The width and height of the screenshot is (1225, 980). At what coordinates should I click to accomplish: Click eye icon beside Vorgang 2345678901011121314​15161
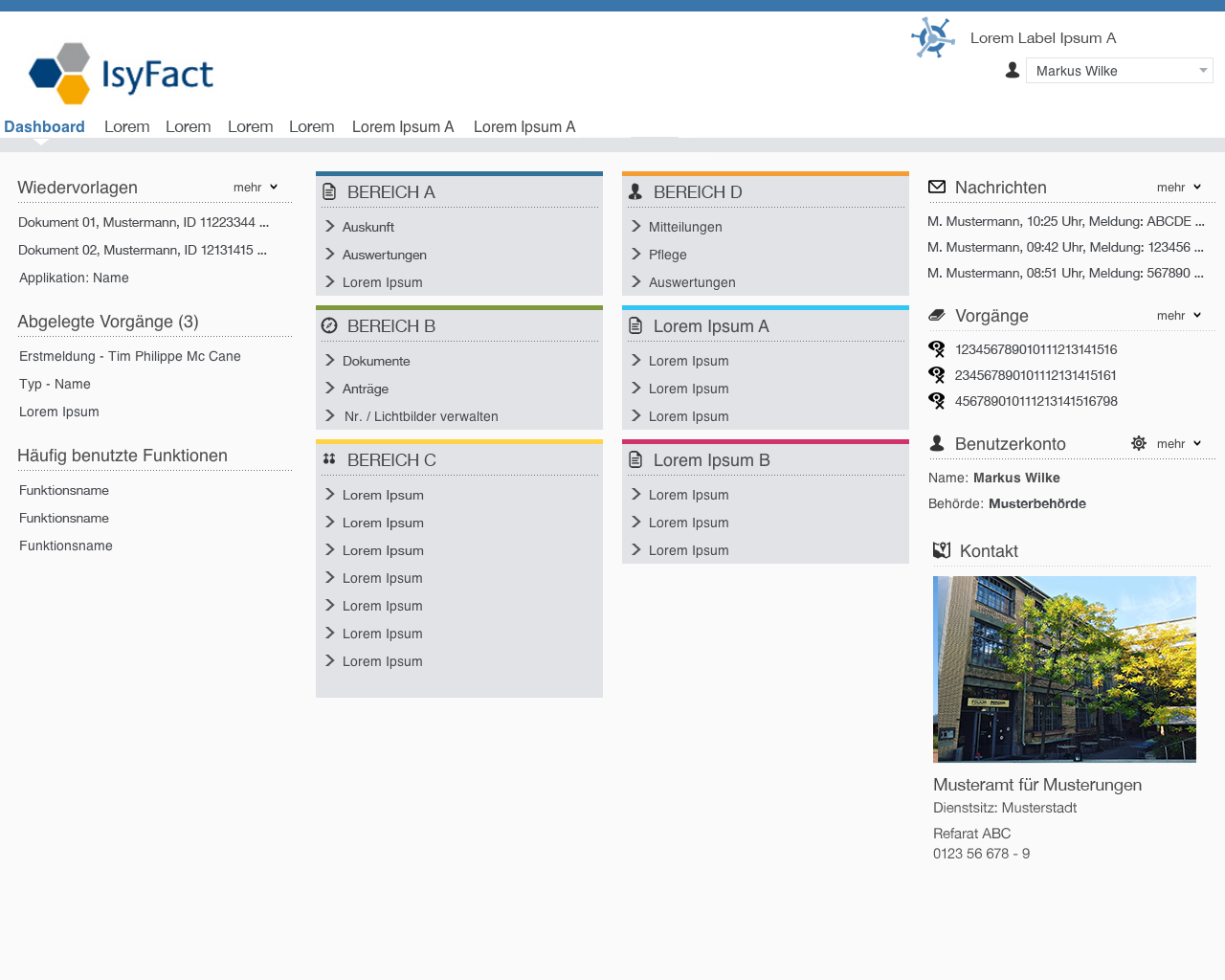click(937, 375)
